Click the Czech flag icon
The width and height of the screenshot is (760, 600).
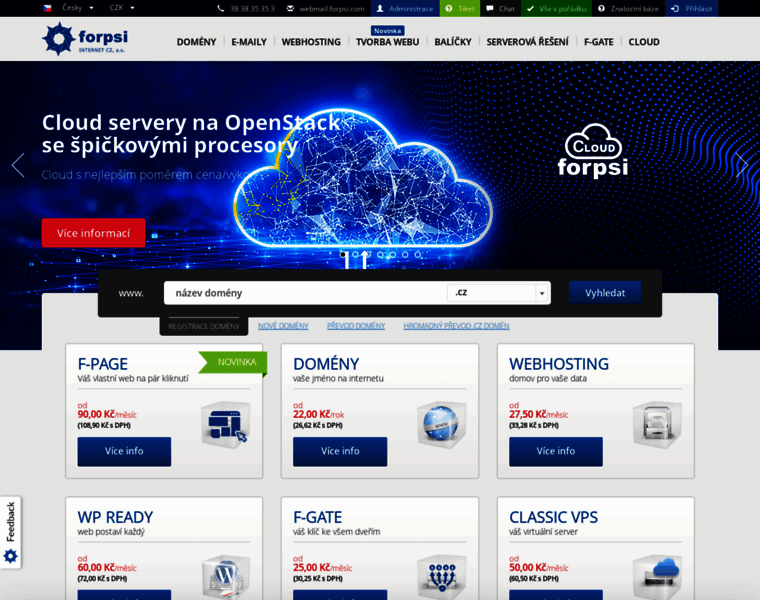[48, 8]
